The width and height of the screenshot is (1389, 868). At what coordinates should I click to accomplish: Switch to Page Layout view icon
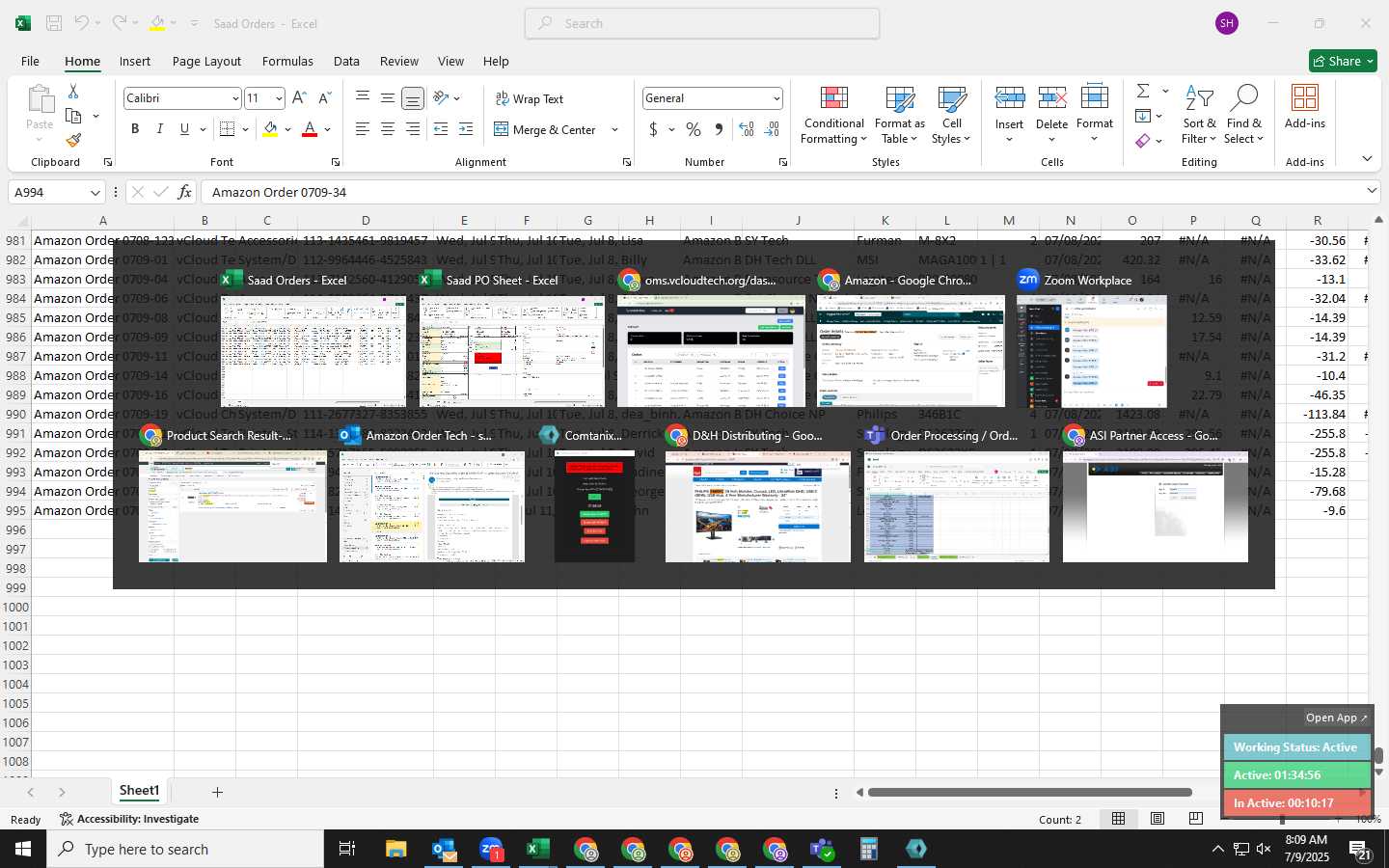click(x=1157, y=819)
